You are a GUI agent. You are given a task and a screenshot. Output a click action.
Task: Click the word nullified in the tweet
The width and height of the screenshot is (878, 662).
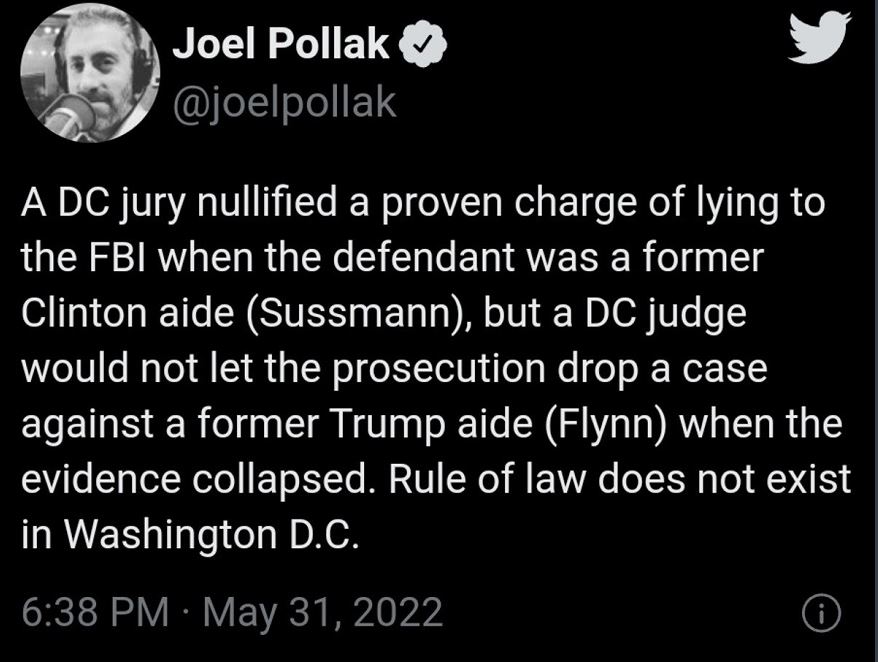point(267,202)
